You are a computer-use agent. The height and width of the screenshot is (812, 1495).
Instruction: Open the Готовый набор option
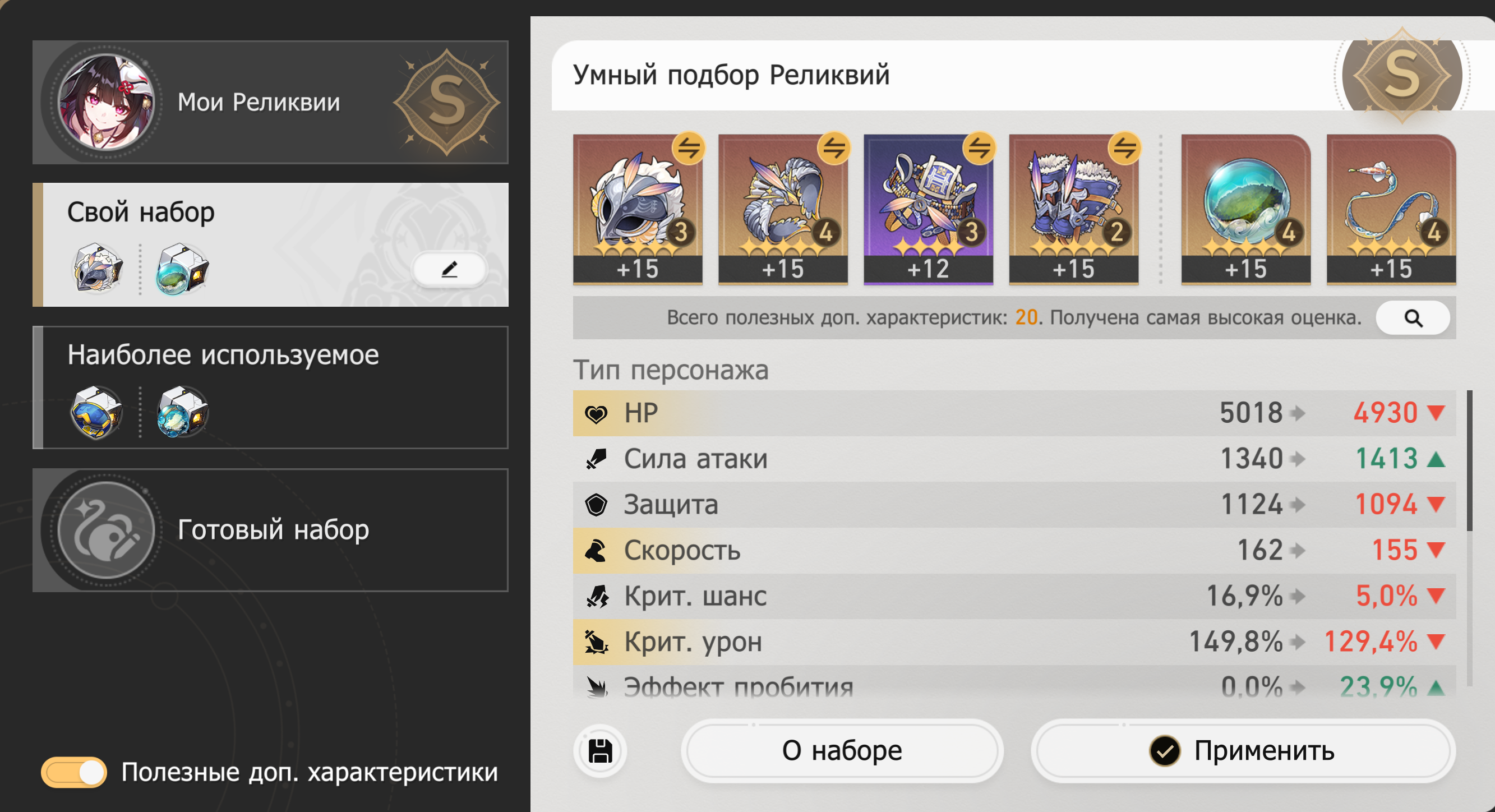click(270, 530)
